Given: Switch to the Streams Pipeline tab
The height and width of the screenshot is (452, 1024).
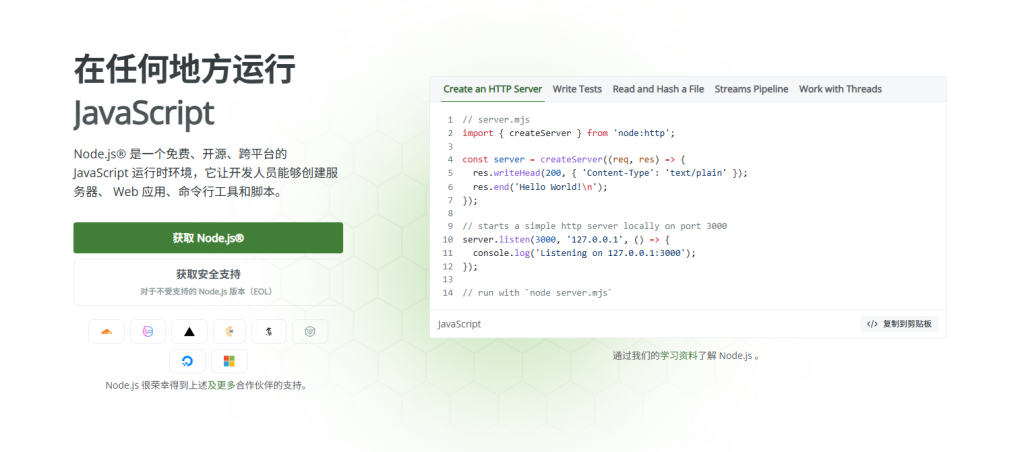Looking at the screenshot, I should click(751, 89).
